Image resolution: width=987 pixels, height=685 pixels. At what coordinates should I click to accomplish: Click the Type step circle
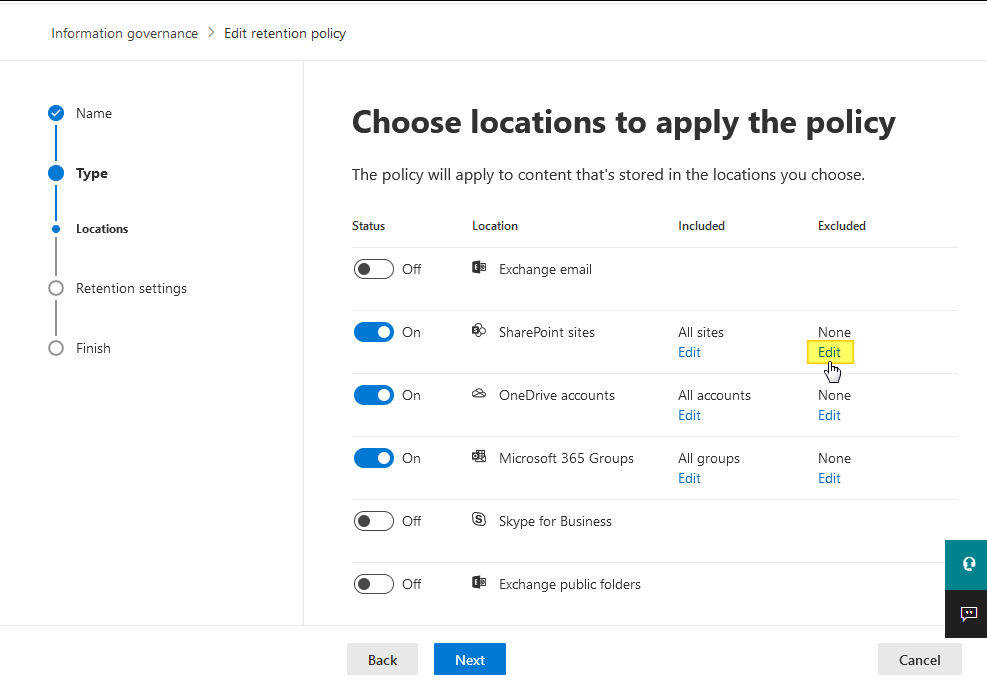(x=56, y=173)
